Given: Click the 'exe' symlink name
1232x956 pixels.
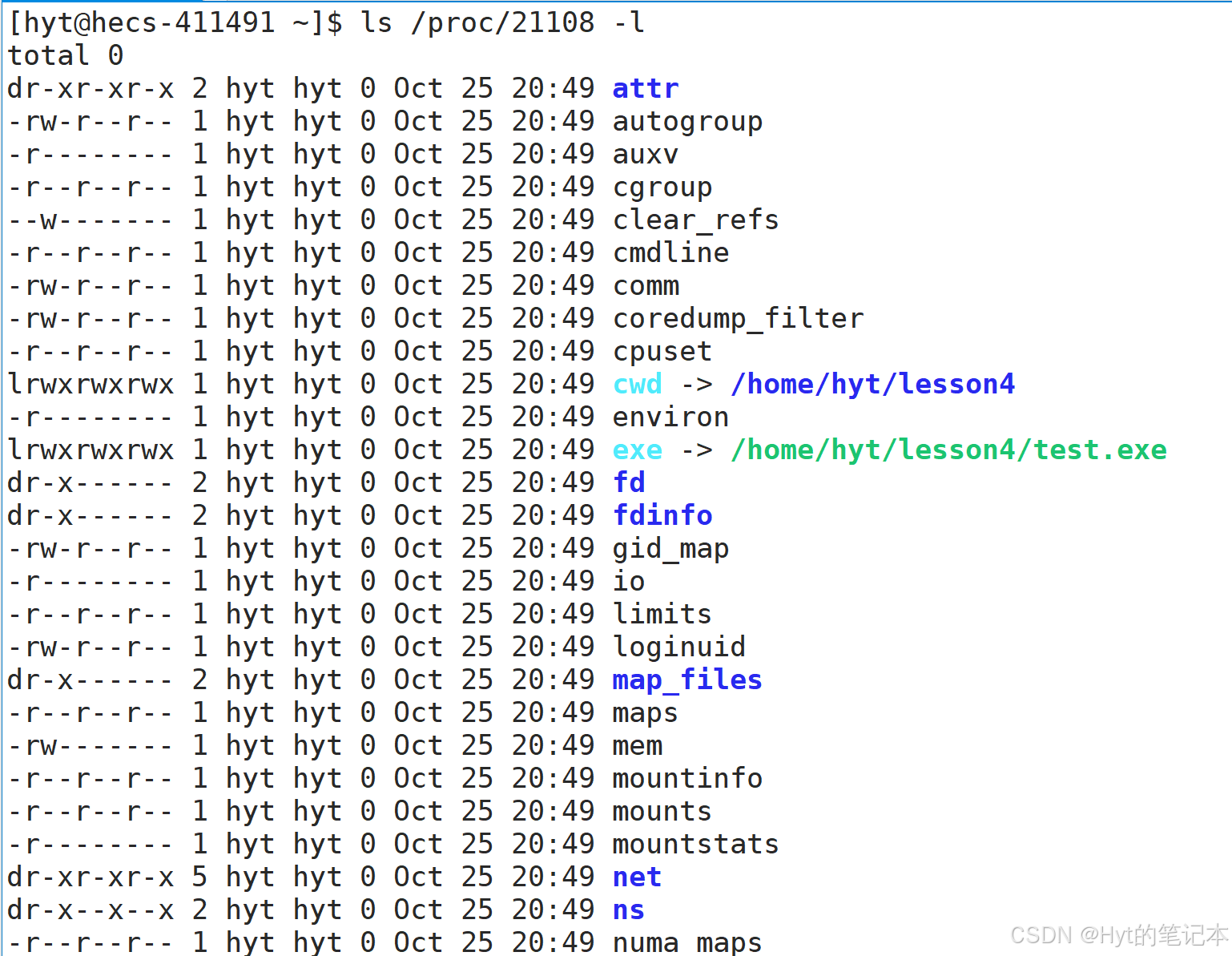Looking at the screenshot, I should [x=638, y=450].
